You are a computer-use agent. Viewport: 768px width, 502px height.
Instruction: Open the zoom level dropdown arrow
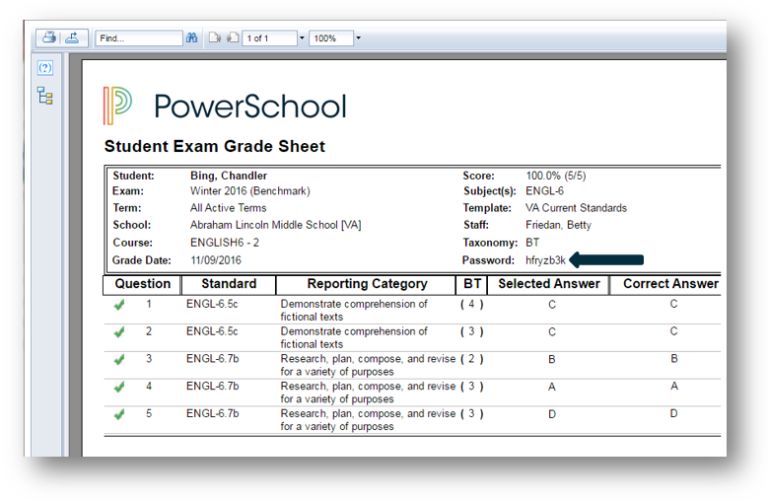point(359,38)
